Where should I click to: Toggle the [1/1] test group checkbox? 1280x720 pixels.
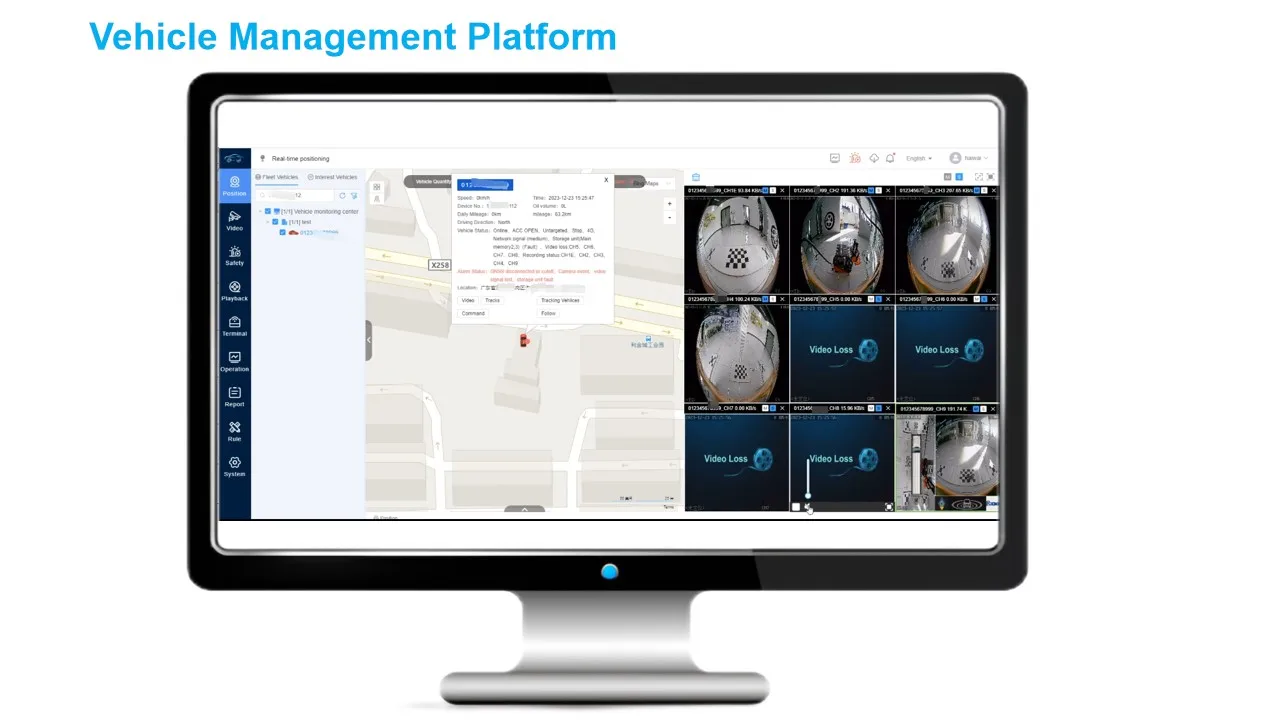point(275,222)
